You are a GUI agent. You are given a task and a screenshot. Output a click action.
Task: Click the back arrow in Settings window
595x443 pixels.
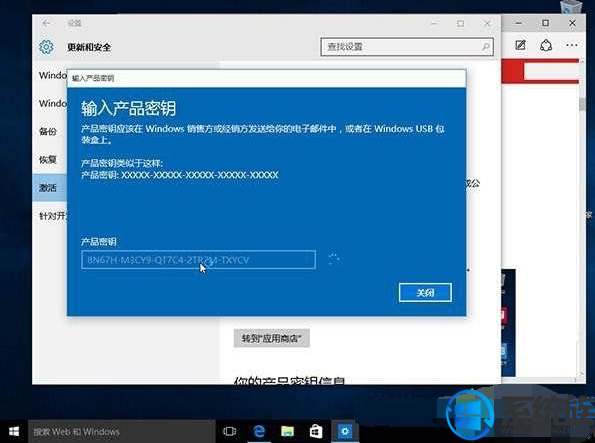point(46,23)
